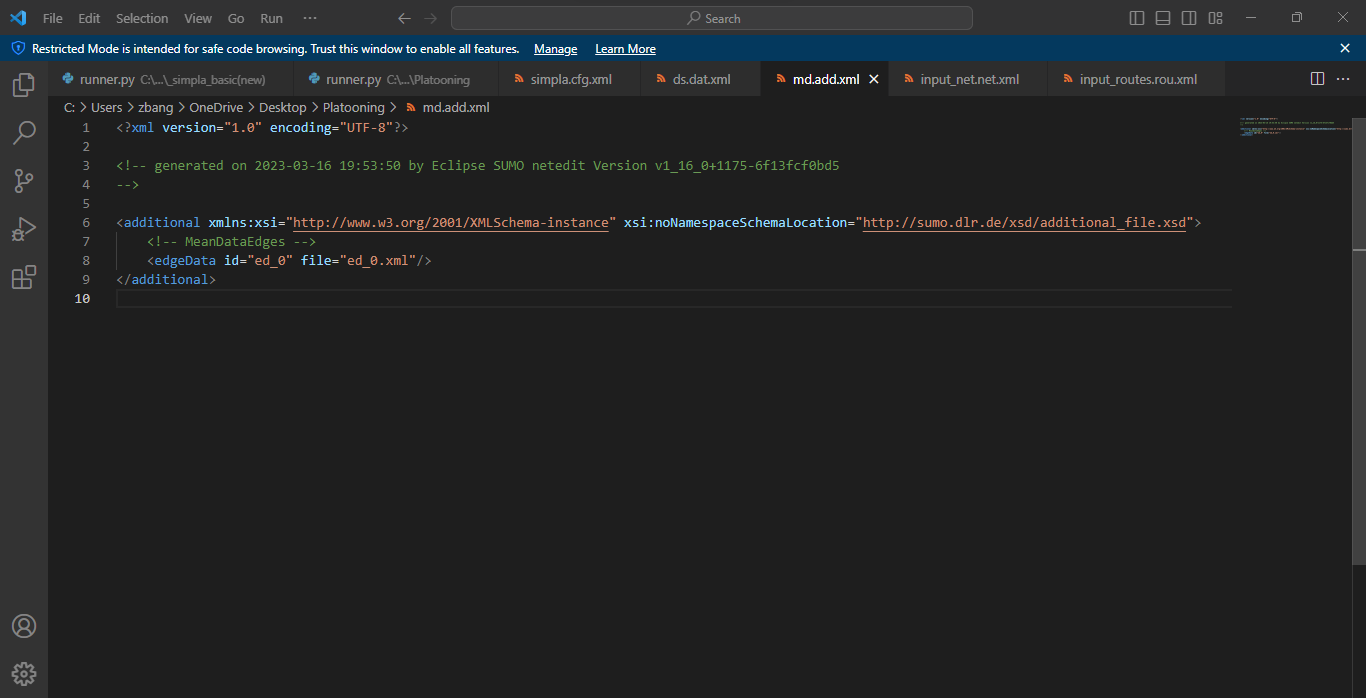The image size is (1366, 698).
Task: Toggle the Panel layout button
Action: [1163, 18]
